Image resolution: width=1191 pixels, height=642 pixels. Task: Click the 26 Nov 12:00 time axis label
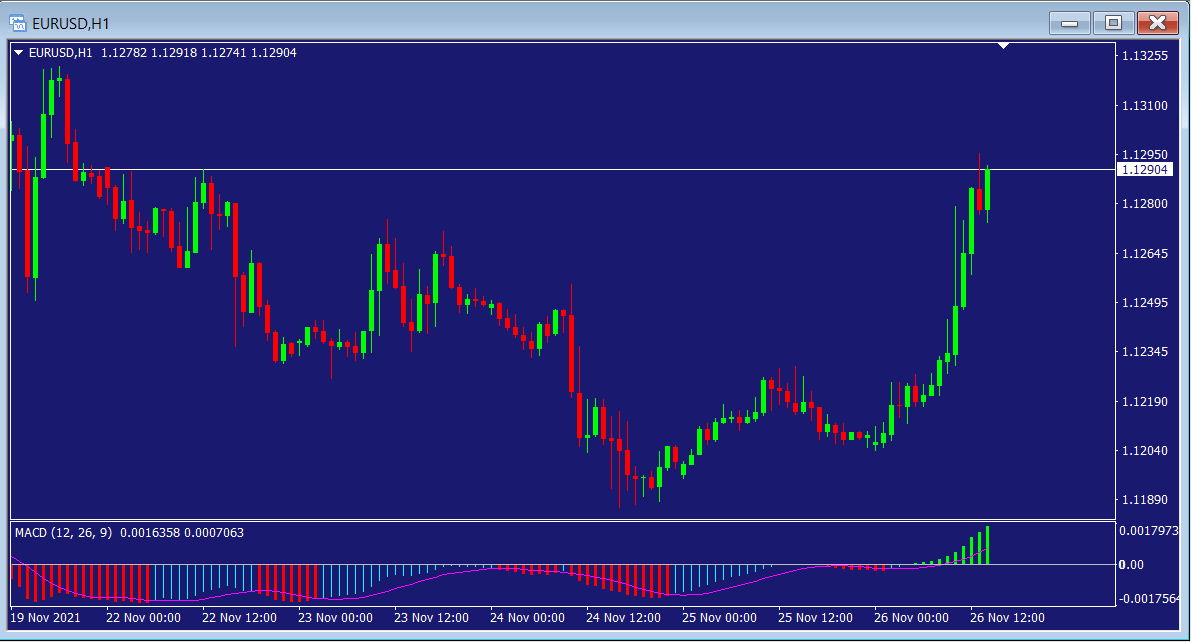click(1008, 618)
